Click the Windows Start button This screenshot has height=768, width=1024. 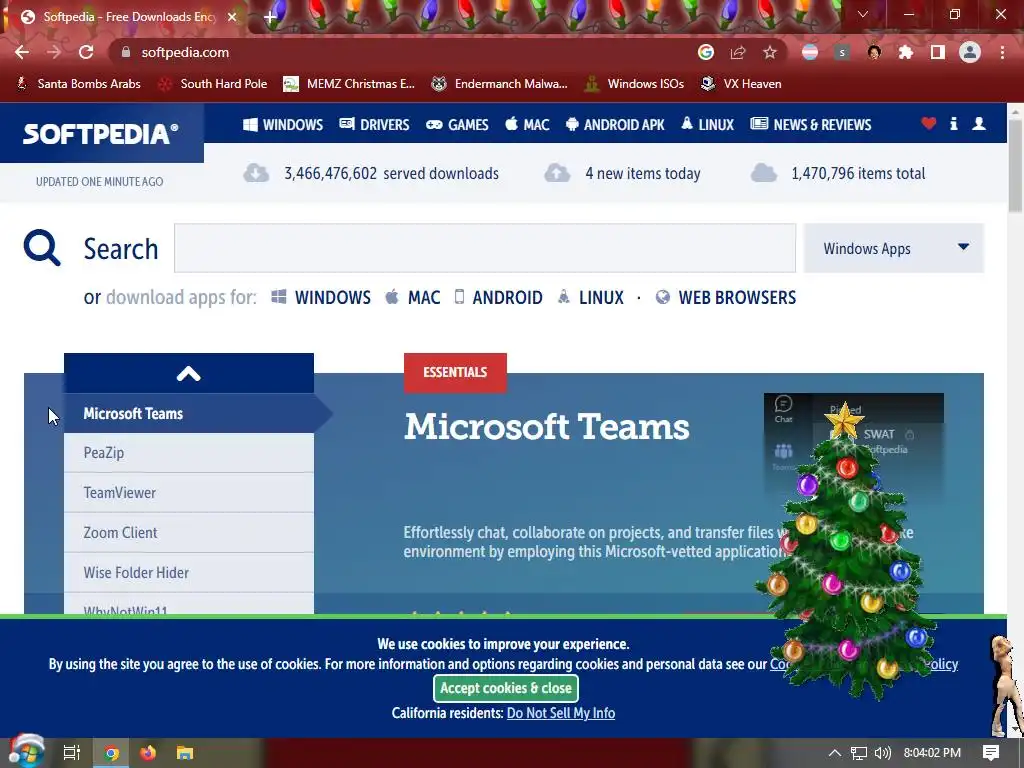point(26,753)
